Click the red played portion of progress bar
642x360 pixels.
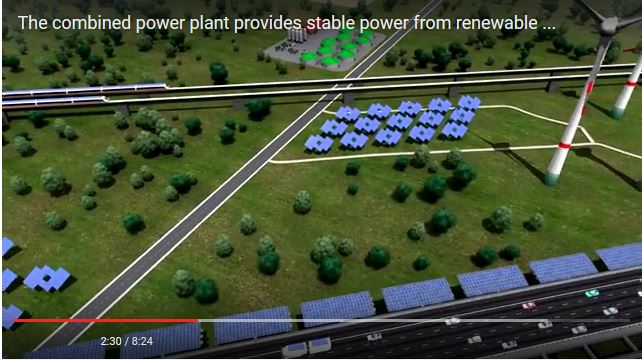(x=106, y=320)
